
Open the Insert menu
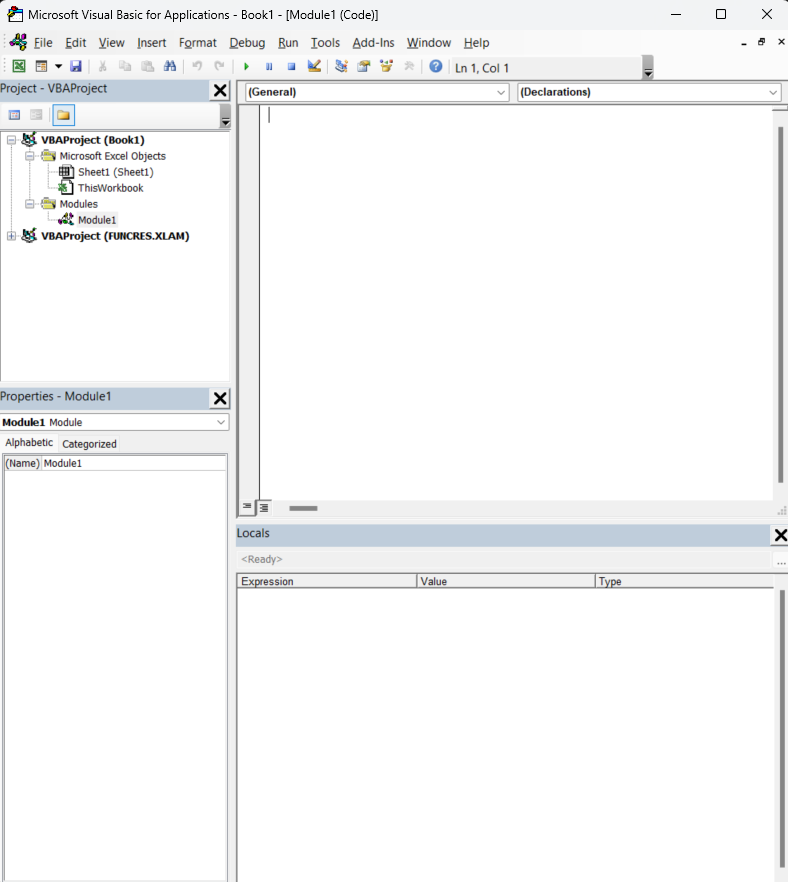151,43
